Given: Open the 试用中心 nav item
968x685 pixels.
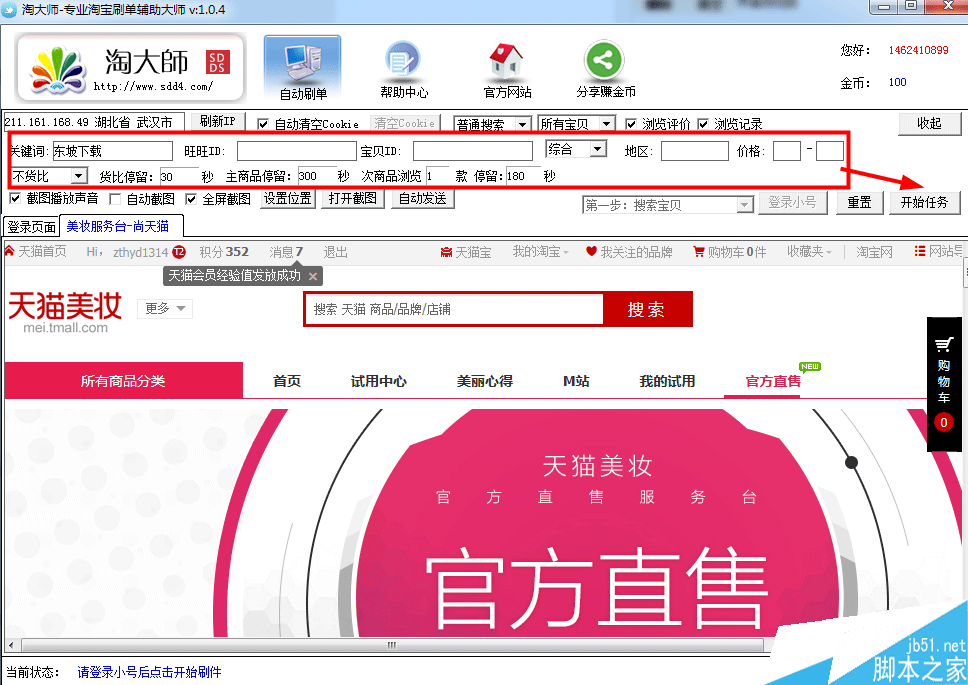Looking at the screenshot, I should (x=378, y=381).
